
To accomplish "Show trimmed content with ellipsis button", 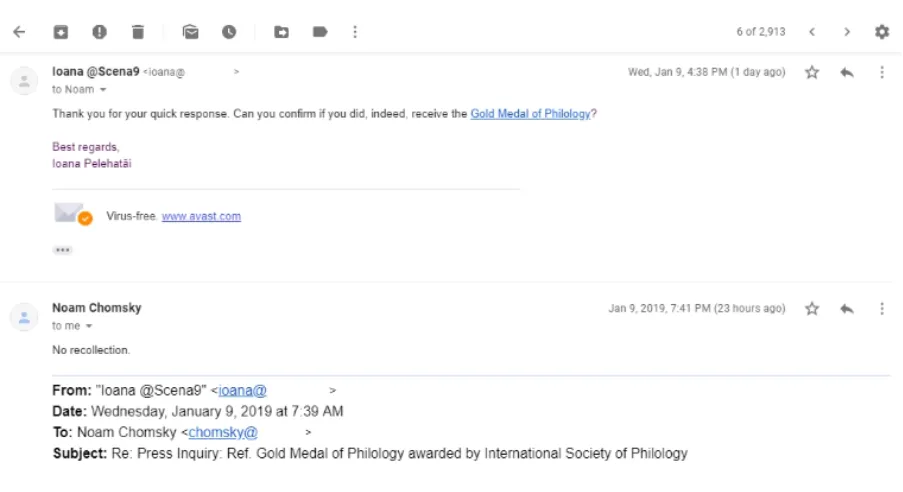I will 63,250.
